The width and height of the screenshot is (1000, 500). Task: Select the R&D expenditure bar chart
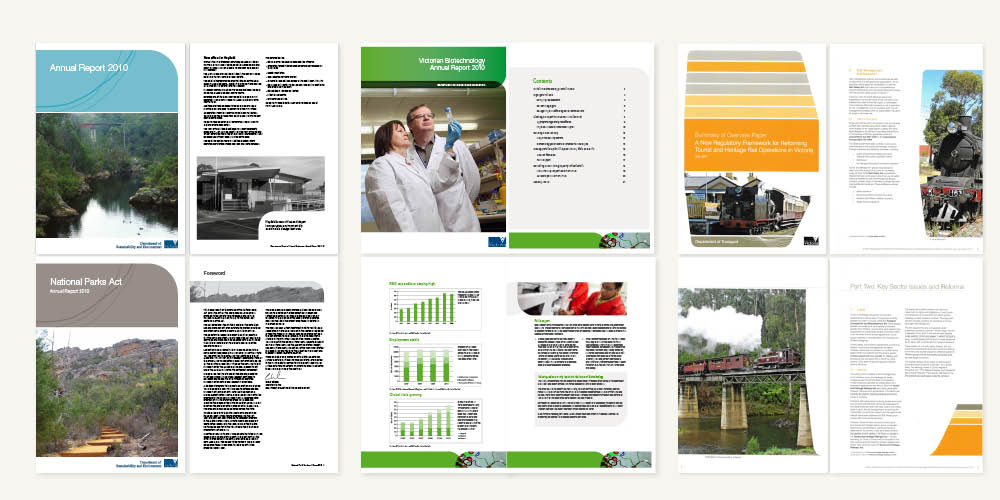[x=420, y=308]
